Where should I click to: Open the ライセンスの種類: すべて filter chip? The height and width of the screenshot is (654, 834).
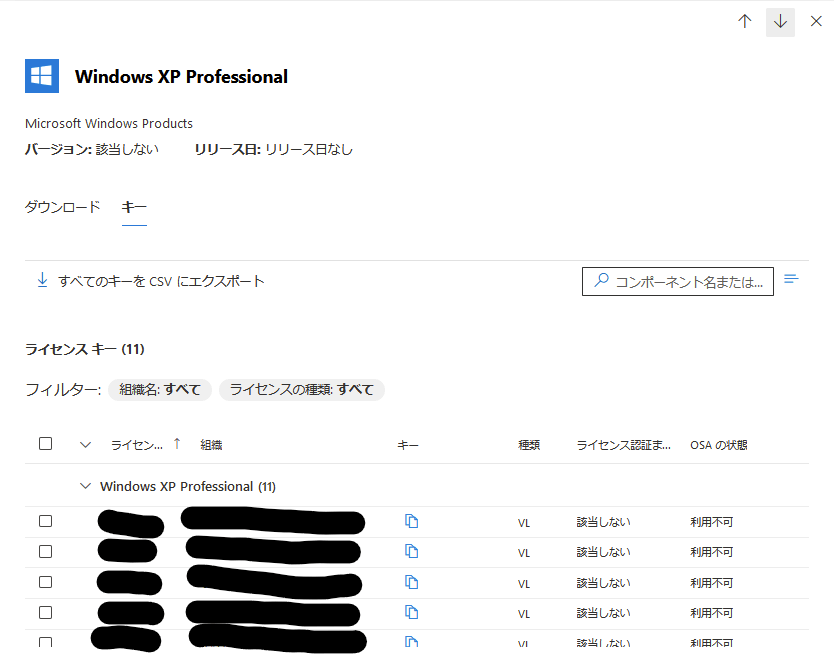click(x=302, y=390)
